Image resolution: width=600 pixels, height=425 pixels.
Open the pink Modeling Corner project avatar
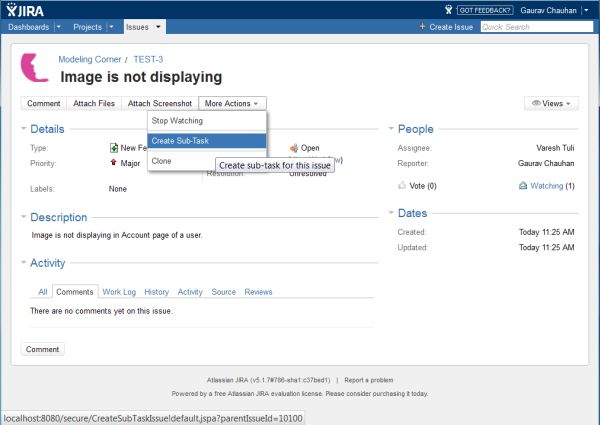pos(34,68)
